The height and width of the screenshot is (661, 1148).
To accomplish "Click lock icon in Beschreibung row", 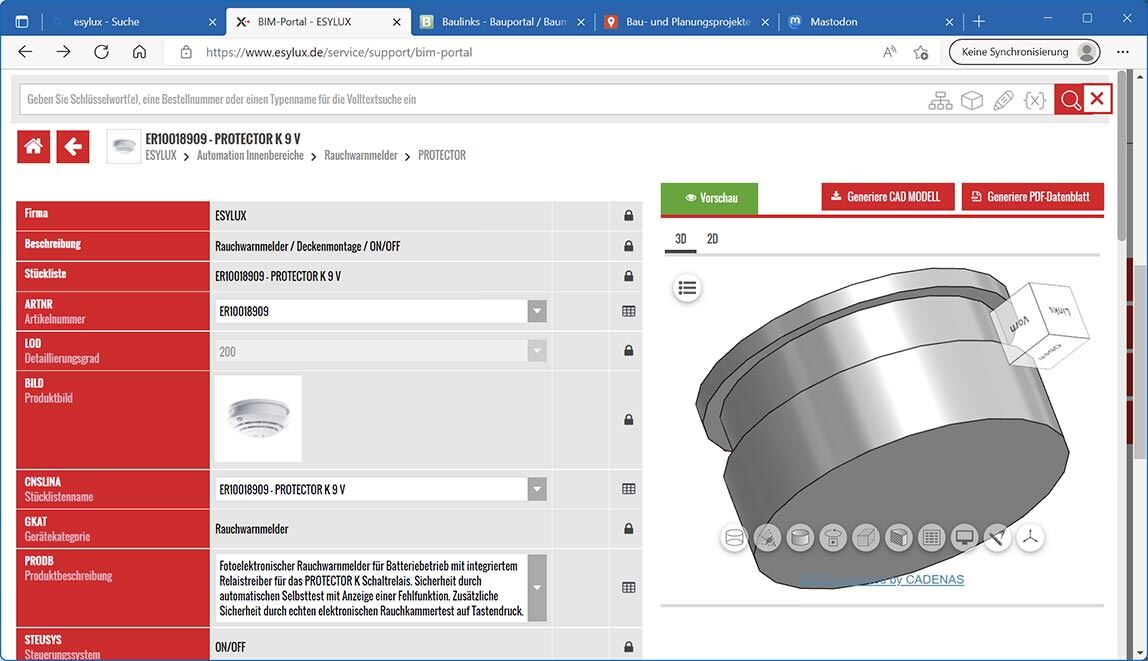I will click(628, 246).
